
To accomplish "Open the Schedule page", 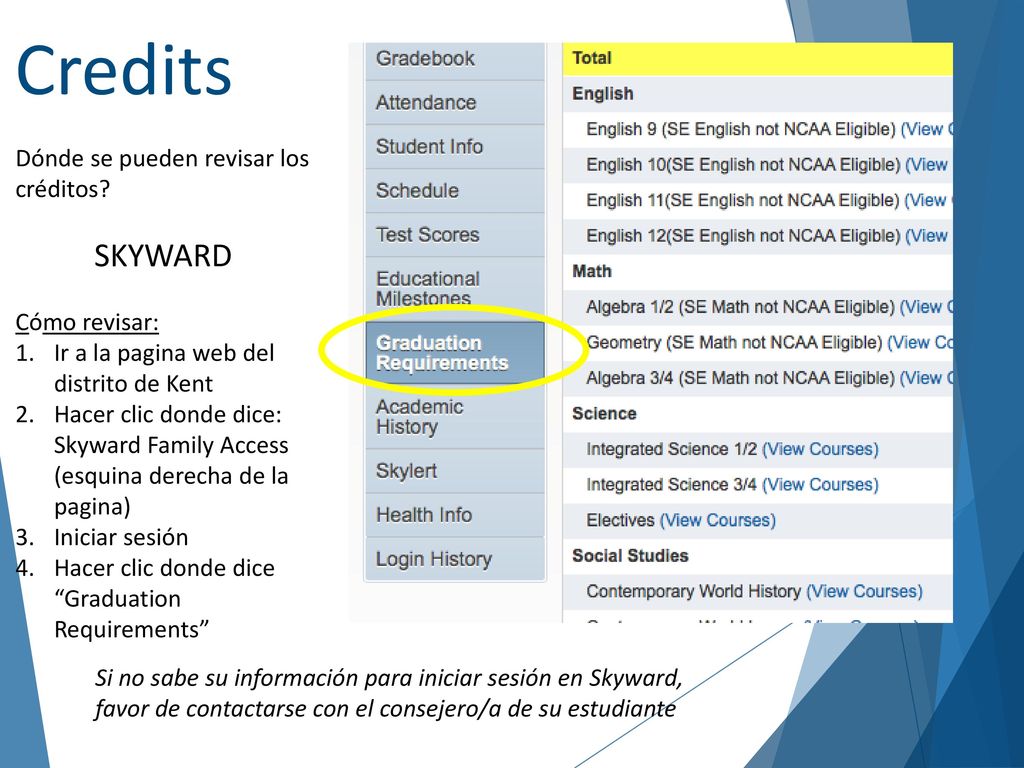I will (x=455, y=191).
